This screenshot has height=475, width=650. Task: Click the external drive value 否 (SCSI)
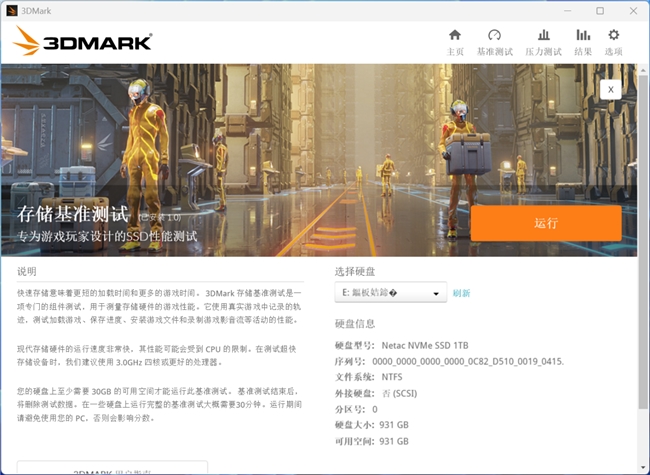point(399,393)
